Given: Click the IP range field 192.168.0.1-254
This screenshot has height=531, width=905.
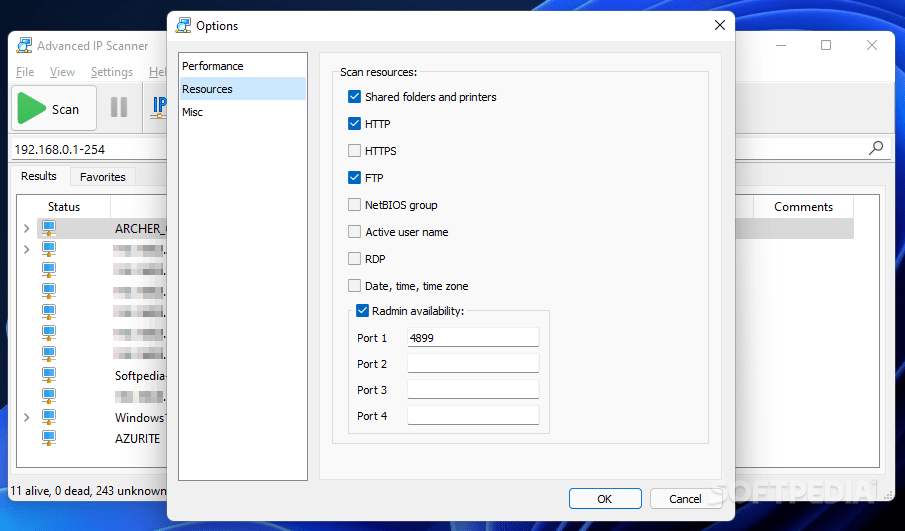Looking at the screenshot, I should (89, 149).
